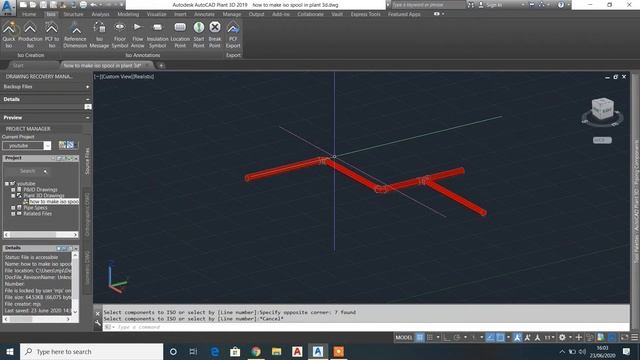Click the customization menu icon in status bar
This screenshot has height=360, width=640.
(635, 337)
